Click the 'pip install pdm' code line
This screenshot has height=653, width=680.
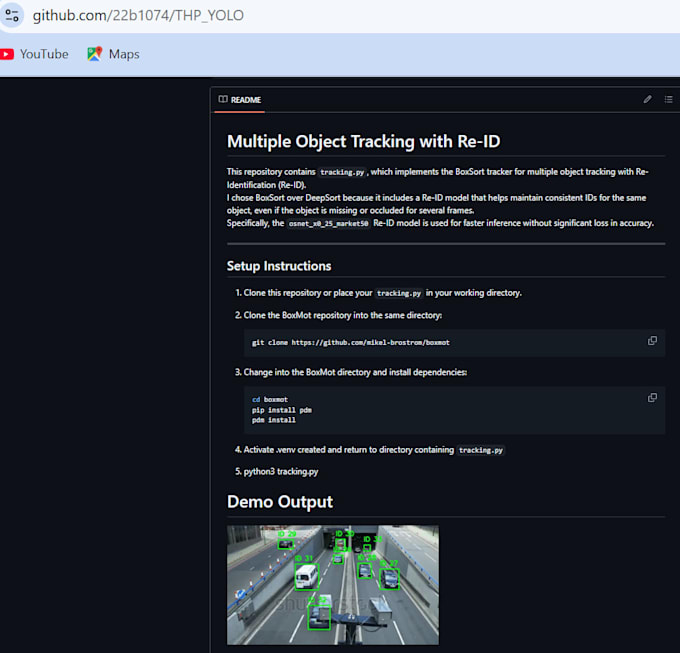coord(281,410)
